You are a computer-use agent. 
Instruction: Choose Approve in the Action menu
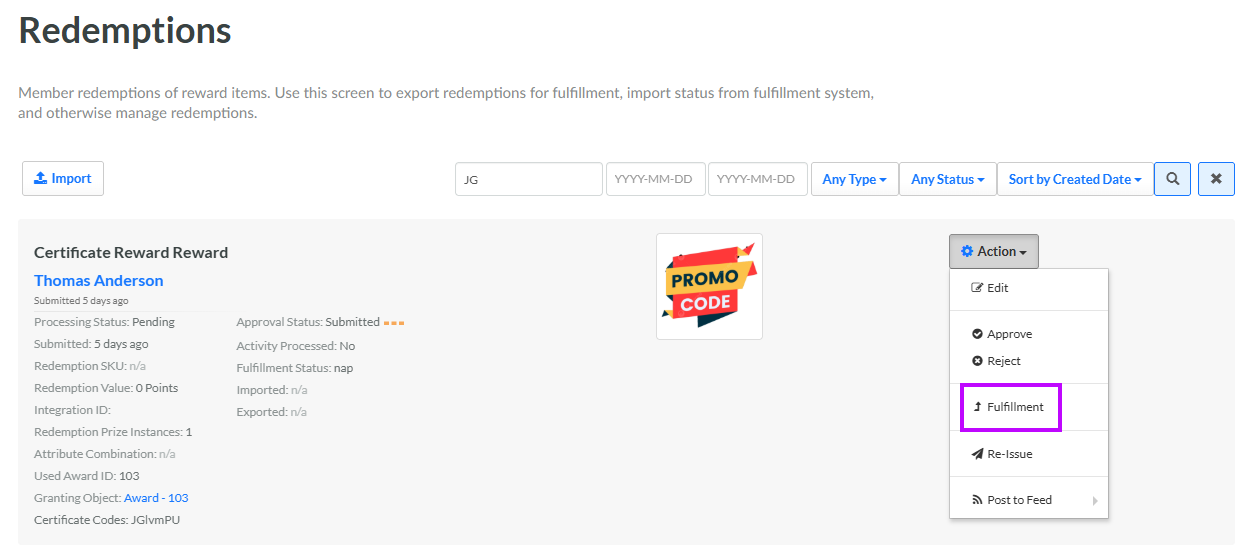click(x=1008, y=334)
